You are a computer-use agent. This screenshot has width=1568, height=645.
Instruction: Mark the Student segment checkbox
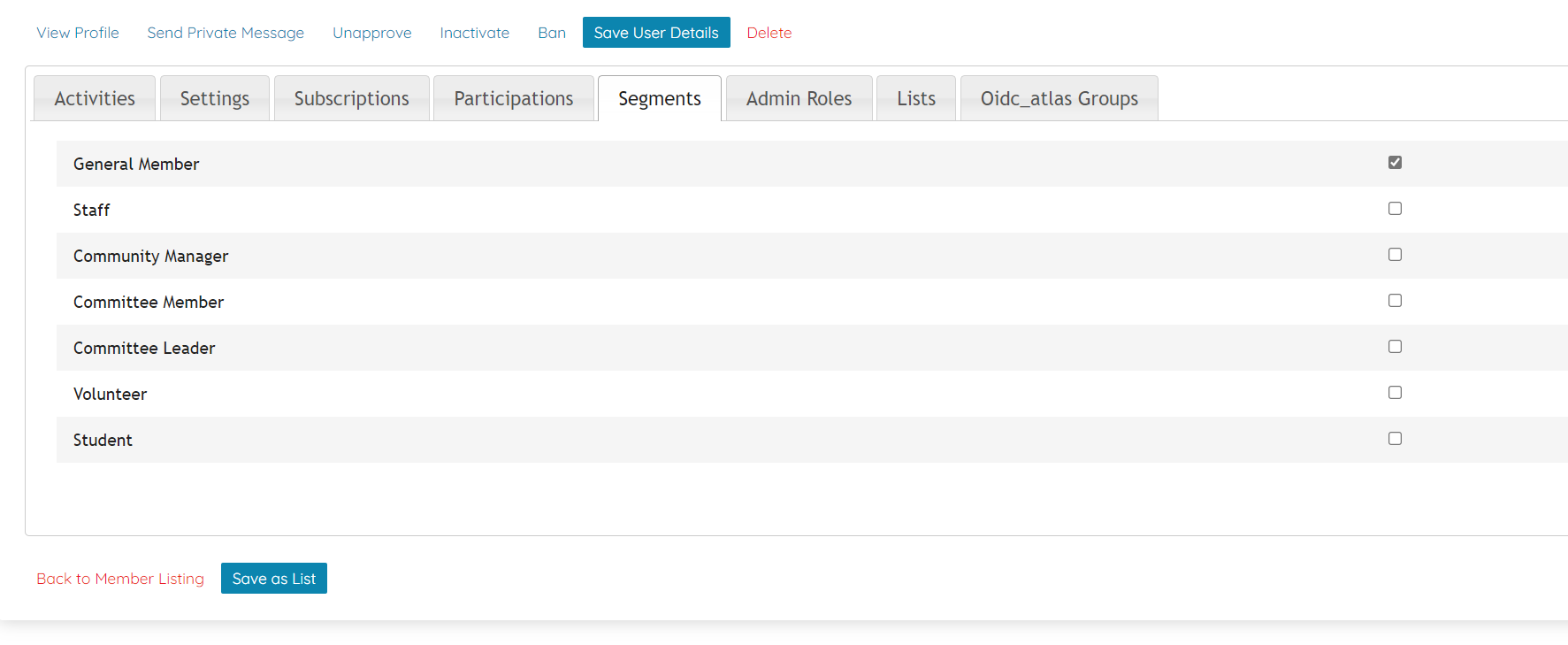1395,438
